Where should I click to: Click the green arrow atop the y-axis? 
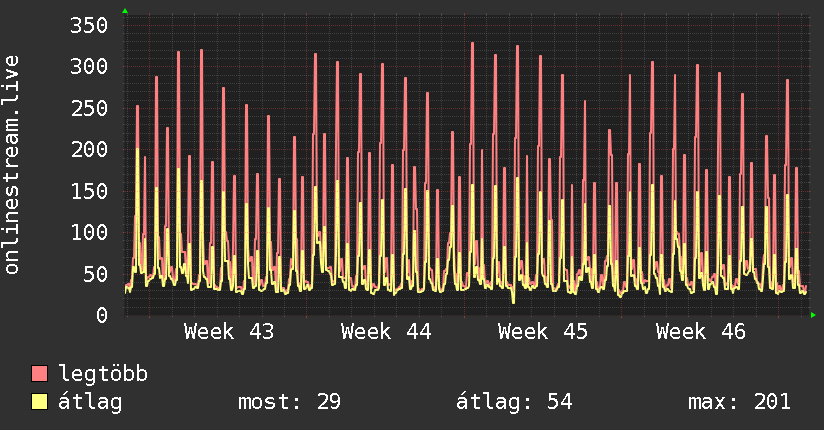125,11
